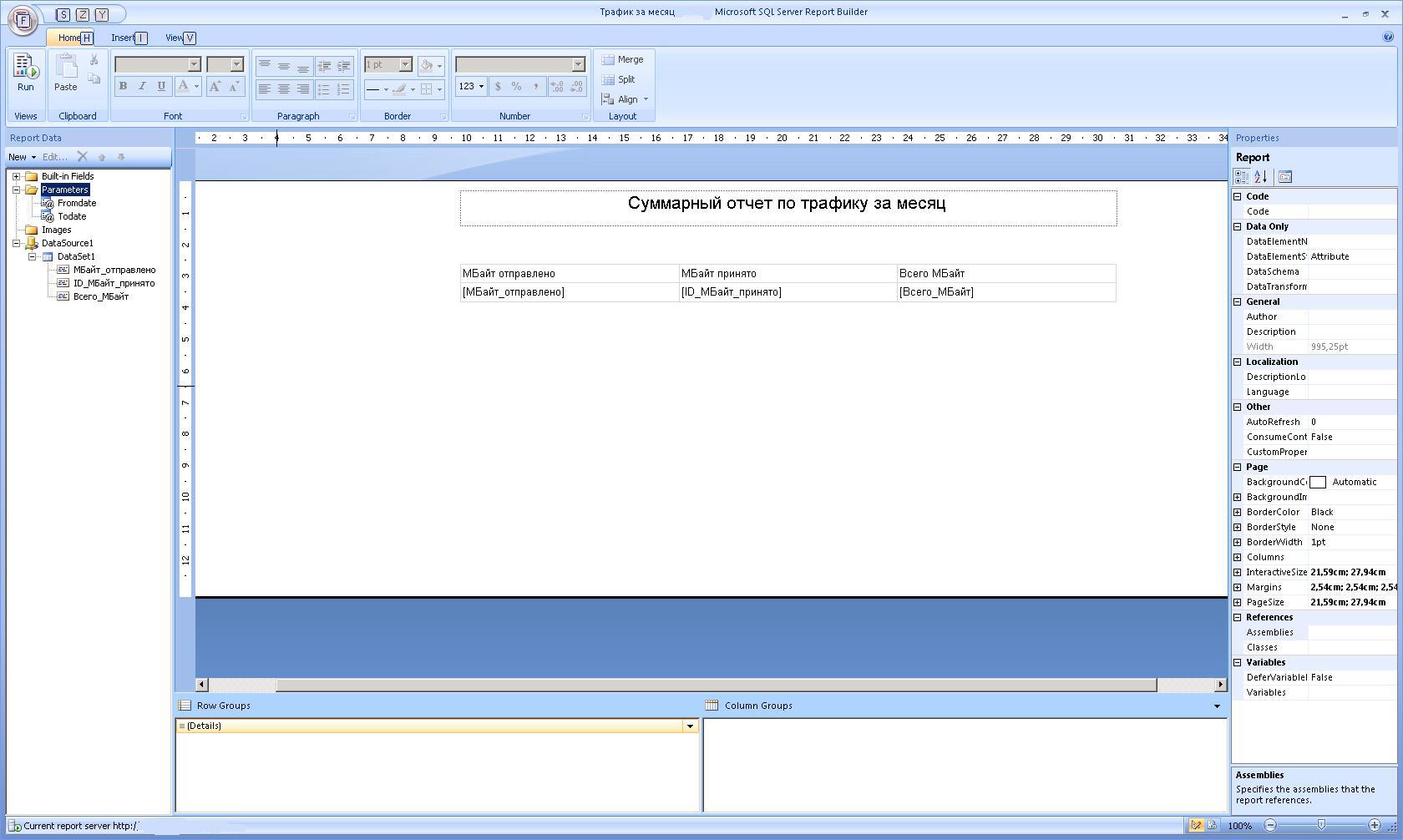
Task: Click the Copy icon in Clipboard
Action: pos(94,78)
